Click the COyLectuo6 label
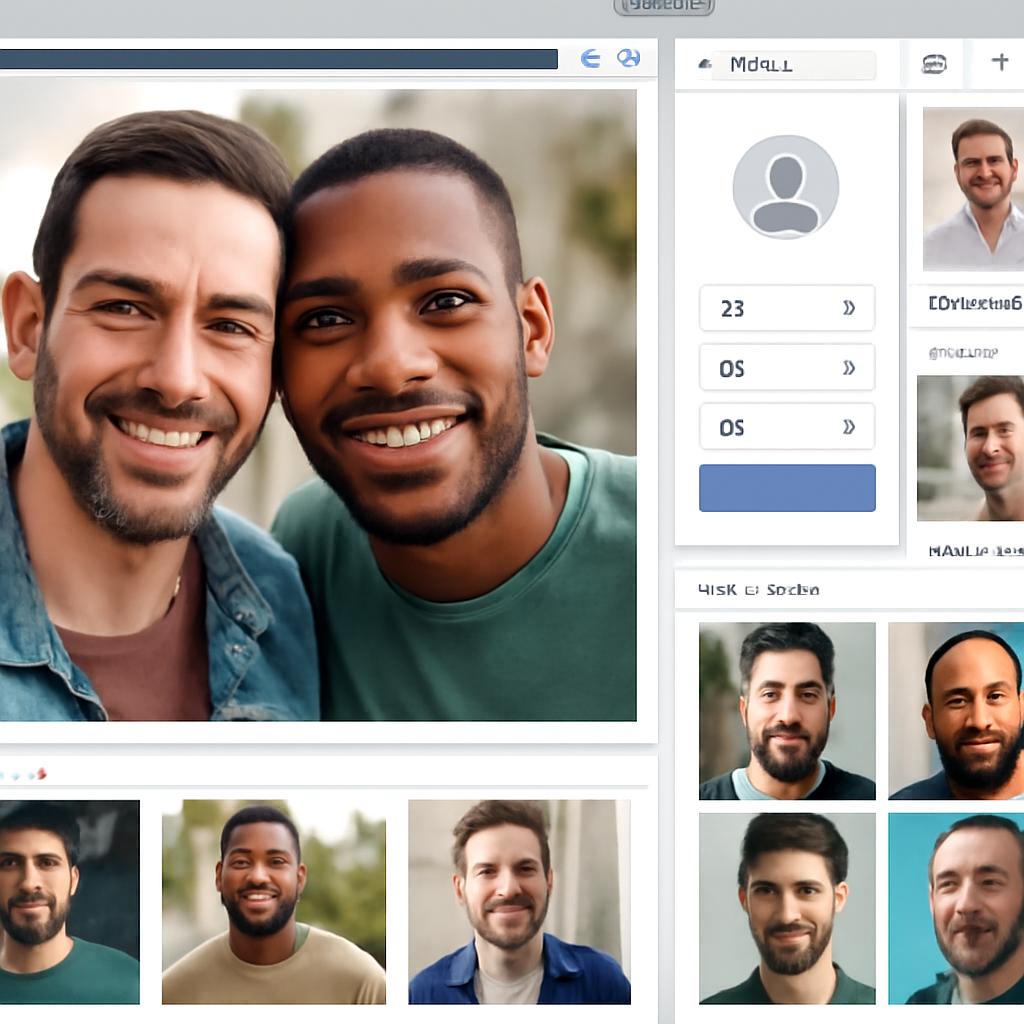 click(x=974, y=303)
